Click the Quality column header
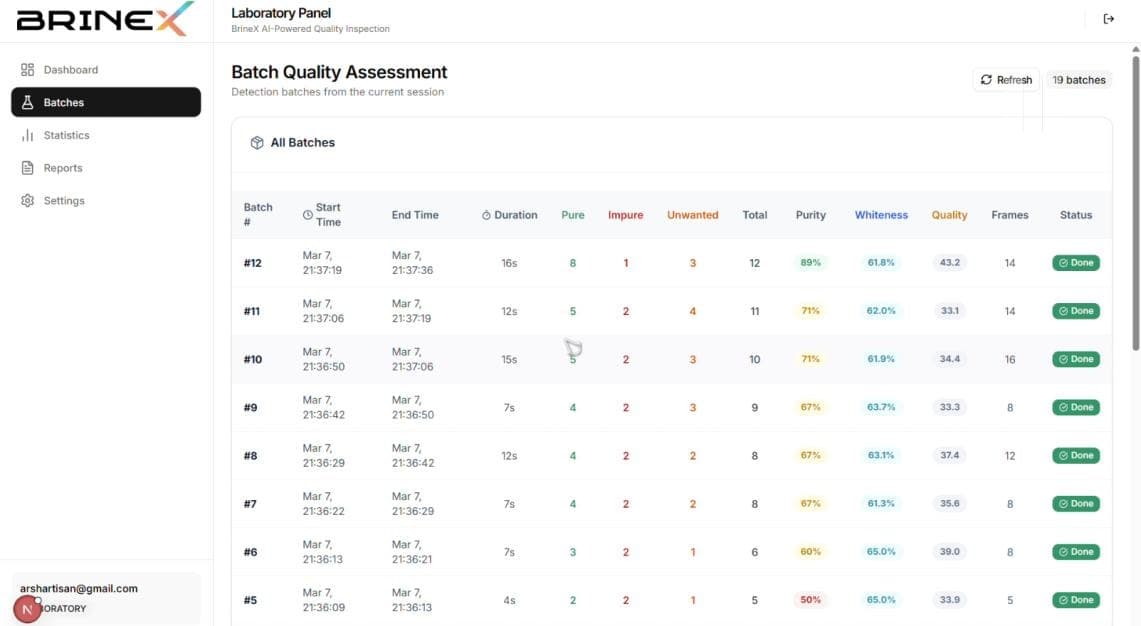Image resolution: width=1141 pixels, height=626 pixels. (949, 215)
